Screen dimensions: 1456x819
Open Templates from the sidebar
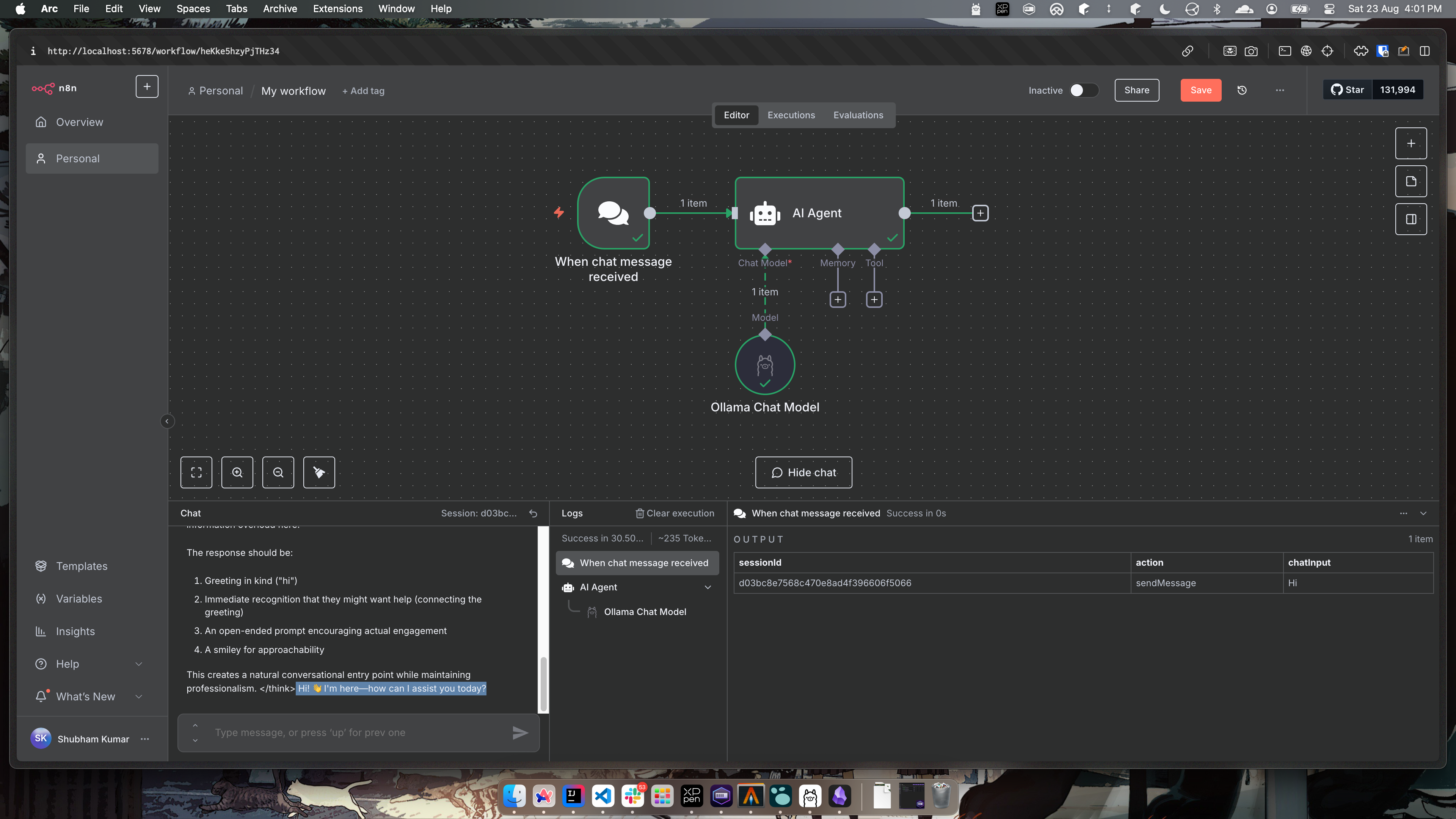(82, 565)
